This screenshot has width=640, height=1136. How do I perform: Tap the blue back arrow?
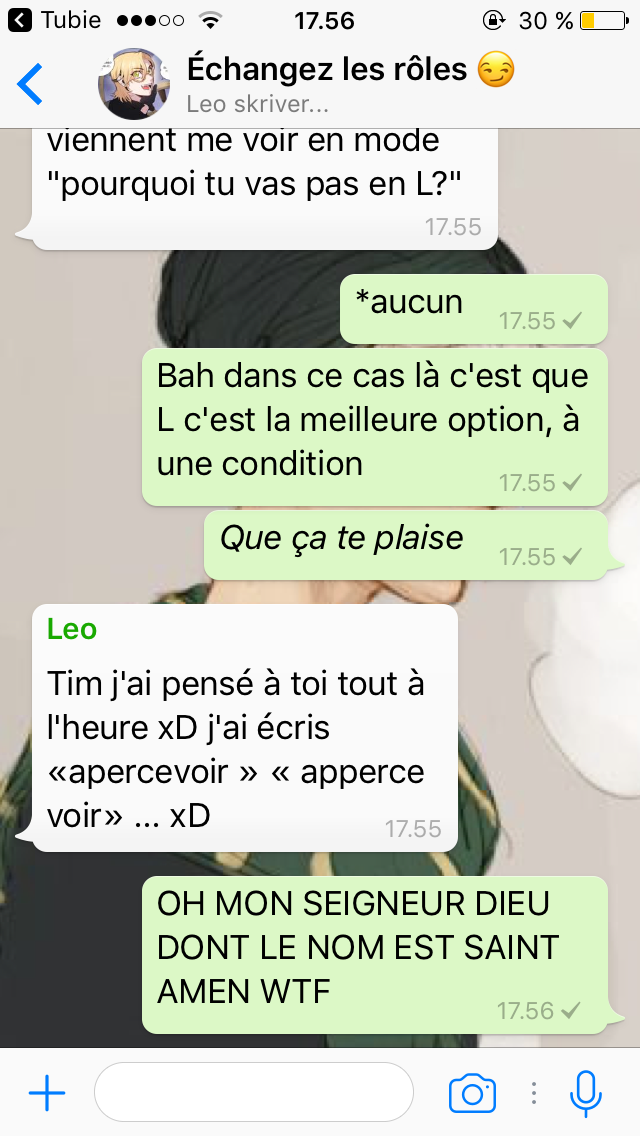pos(30,84)
